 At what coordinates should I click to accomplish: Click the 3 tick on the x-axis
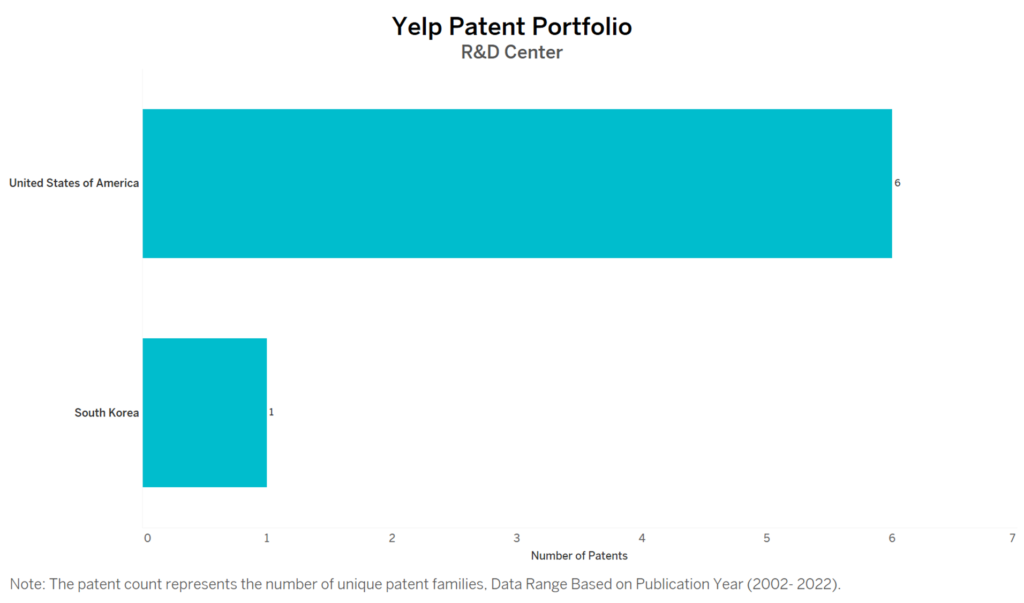point(517,538)
